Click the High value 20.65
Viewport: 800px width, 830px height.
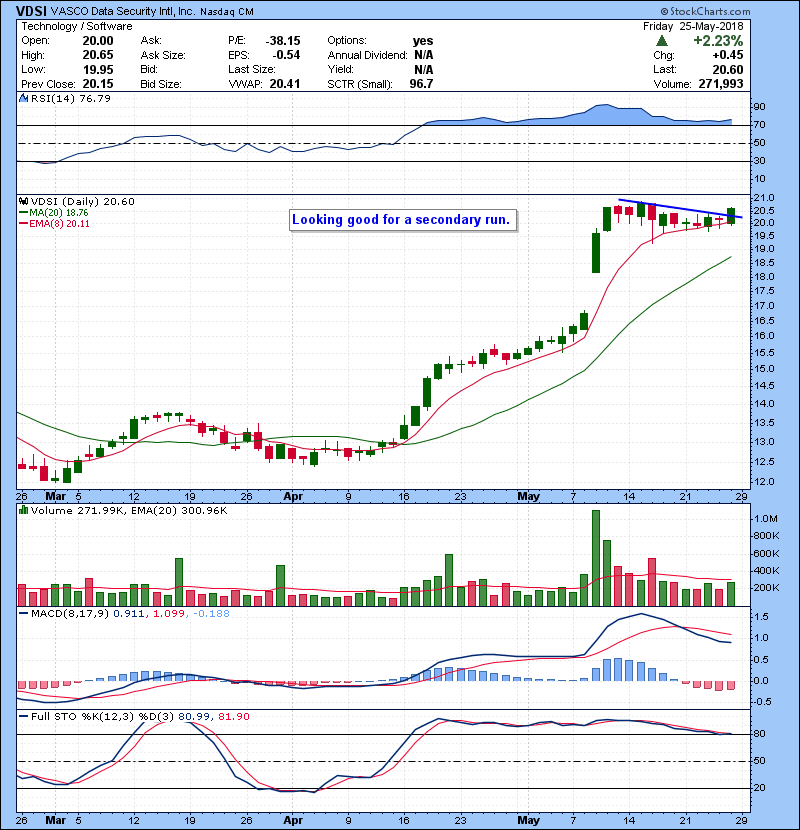[x=98, y=55]
